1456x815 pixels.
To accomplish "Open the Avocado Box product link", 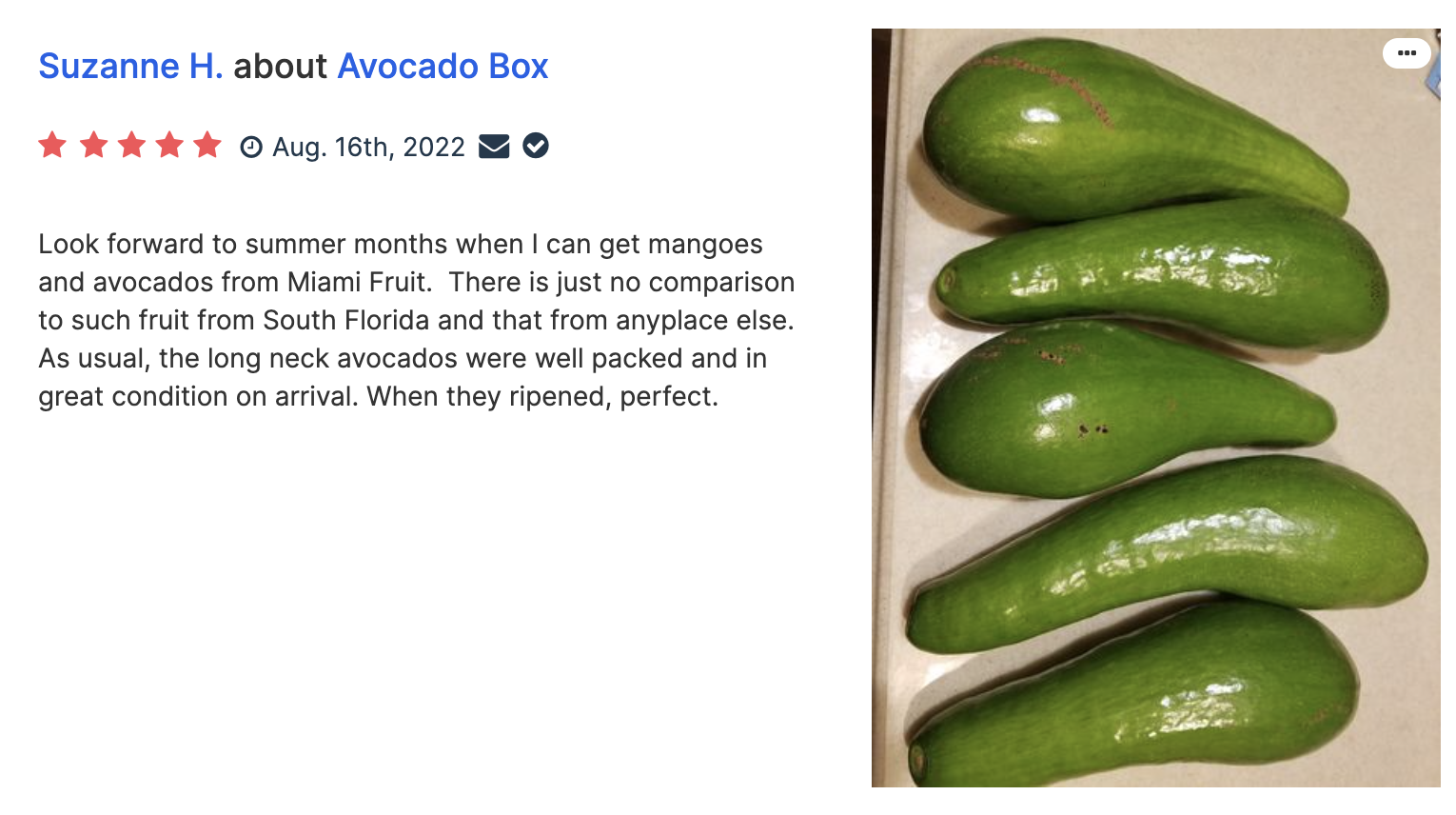I will (x=443, y=66).
